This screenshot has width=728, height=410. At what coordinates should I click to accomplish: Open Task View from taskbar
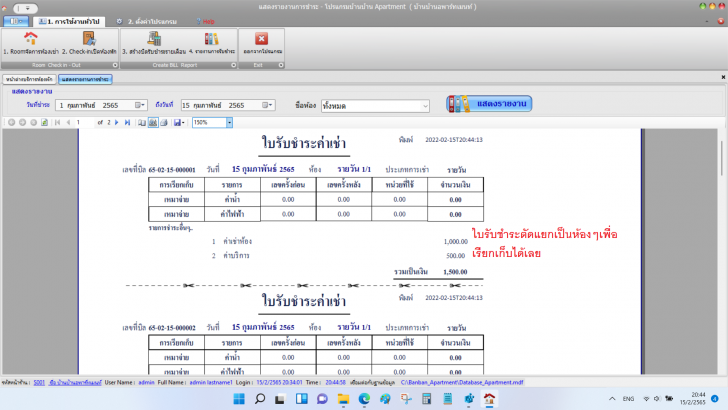click(280, 399)
